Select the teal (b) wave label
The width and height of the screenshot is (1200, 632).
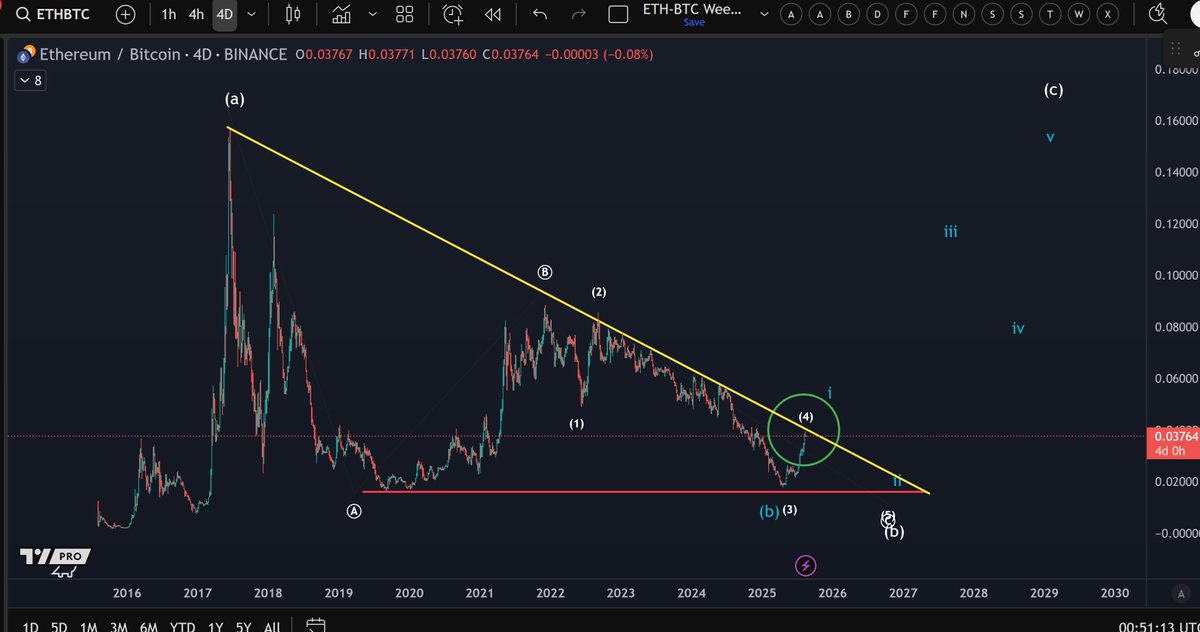point(768,511)
